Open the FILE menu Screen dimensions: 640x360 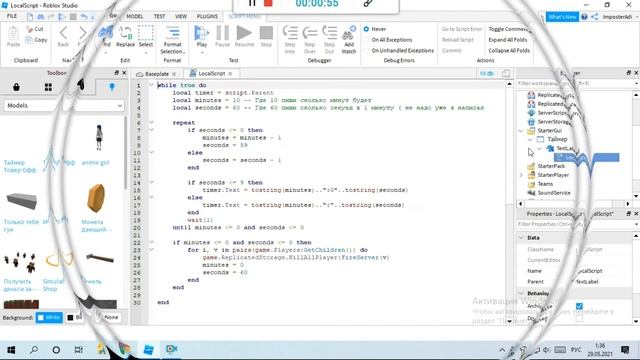[12, 16]
